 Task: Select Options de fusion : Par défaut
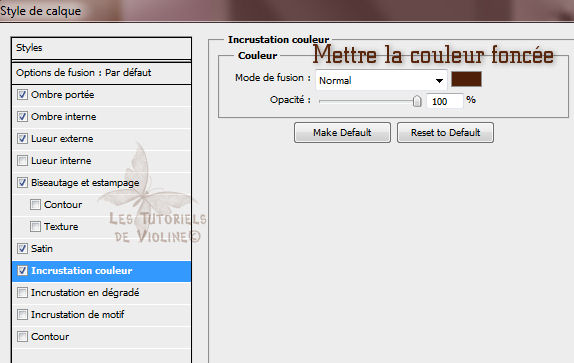pos(101,73)
